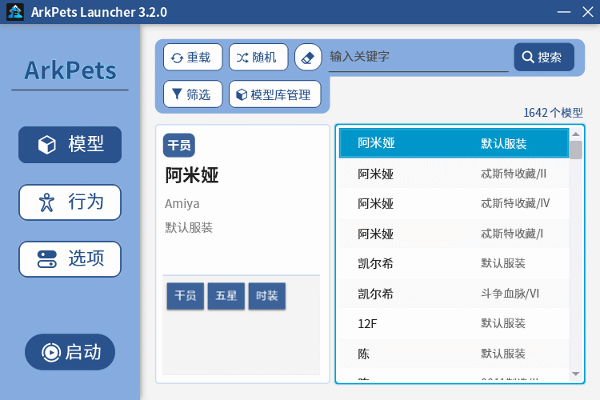This screenshot has height=400, width=600.
Task: Select the 阿米娅 默认服装 row
Action: coord(454,143)
